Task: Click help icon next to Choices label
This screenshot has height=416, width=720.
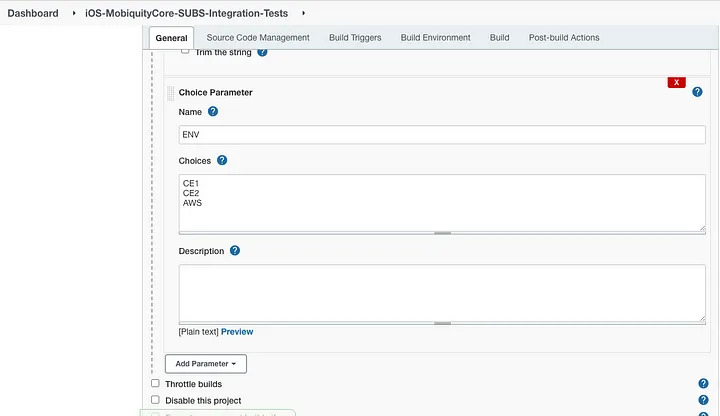Action: pos(222,160)
